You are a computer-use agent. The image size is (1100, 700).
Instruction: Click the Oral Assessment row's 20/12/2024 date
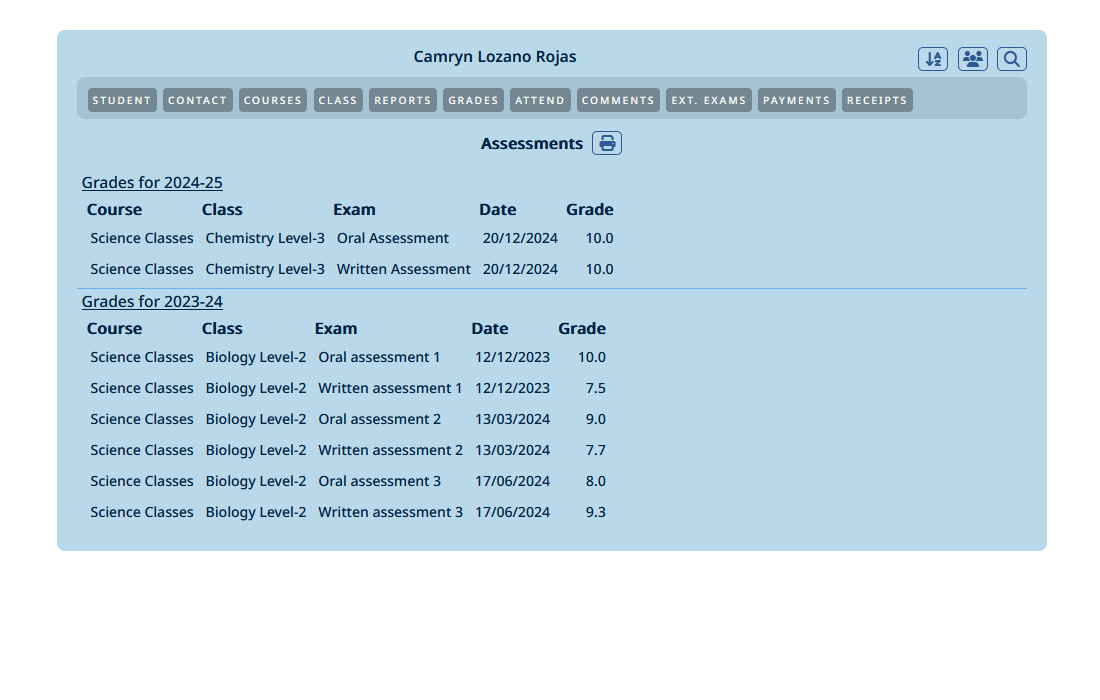point(520,238)
